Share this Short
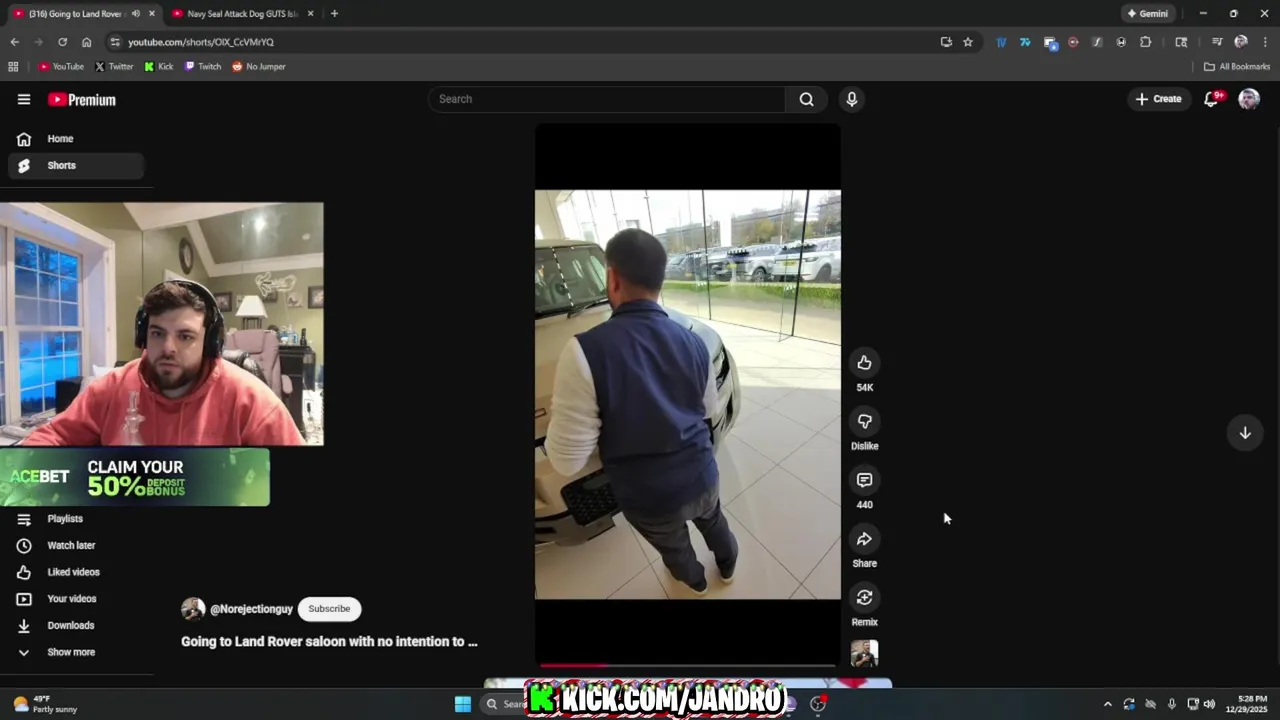1280x720 pixels. [x=865, y=539]
